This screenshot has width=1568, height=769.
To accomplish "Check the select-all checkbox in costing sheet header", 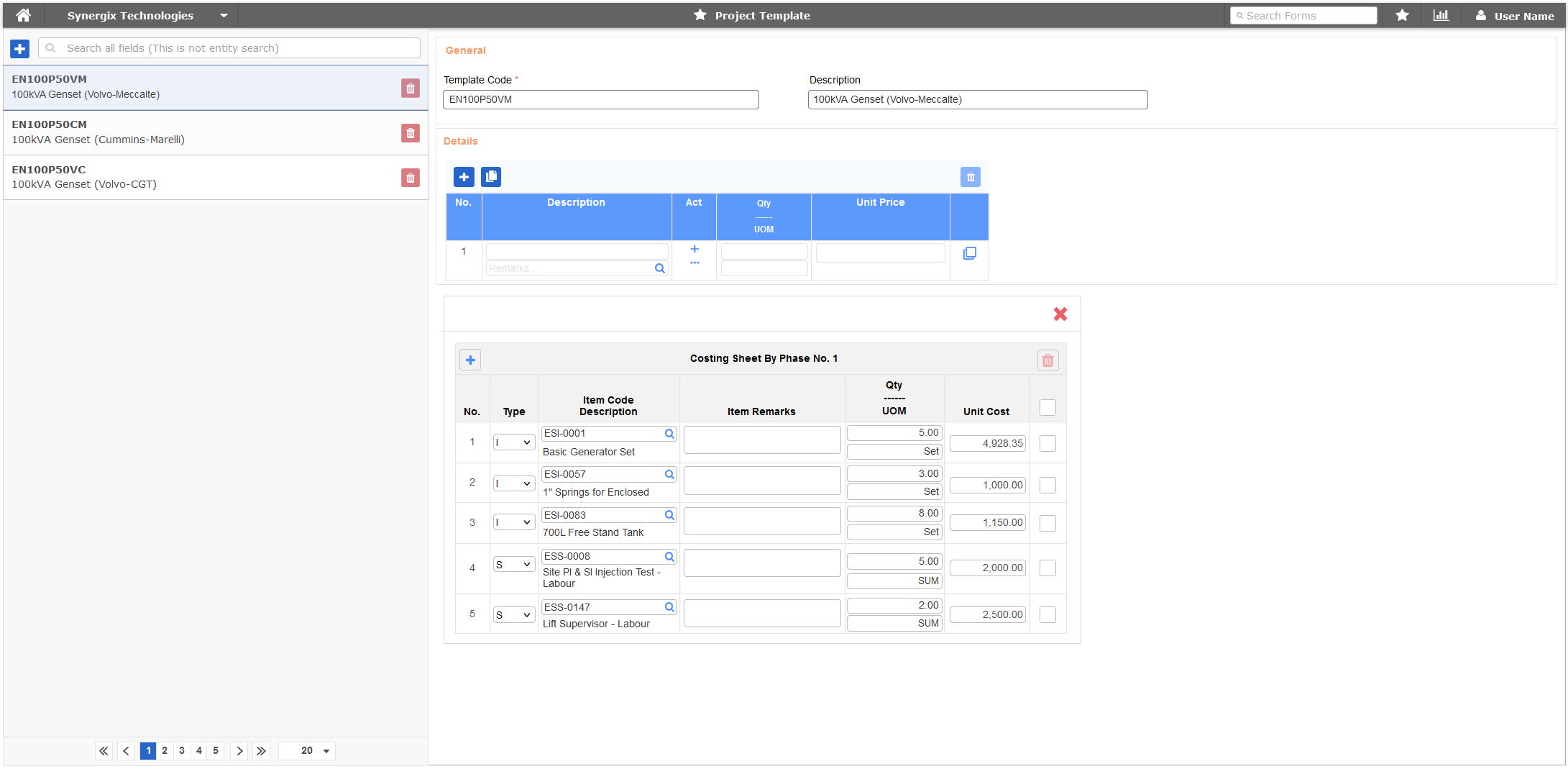I will click(x=1047, y=407).
